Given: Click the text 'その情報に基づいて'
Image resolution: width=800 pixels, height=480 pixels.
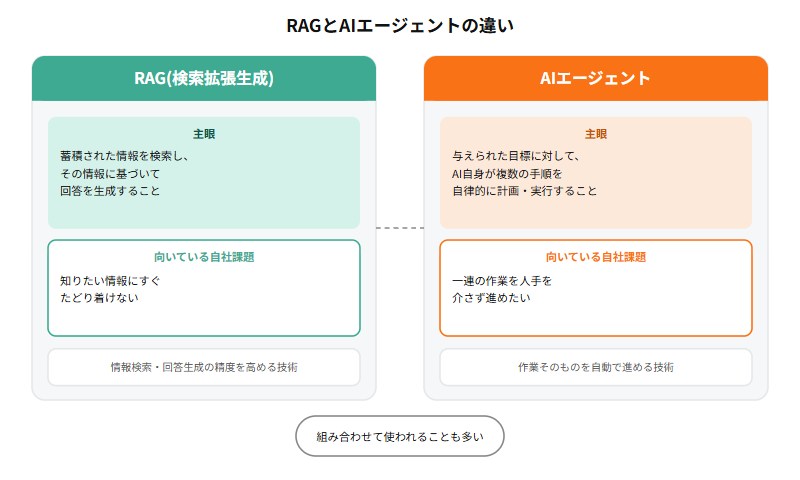Looking at the screenshot, I should 110,174.
